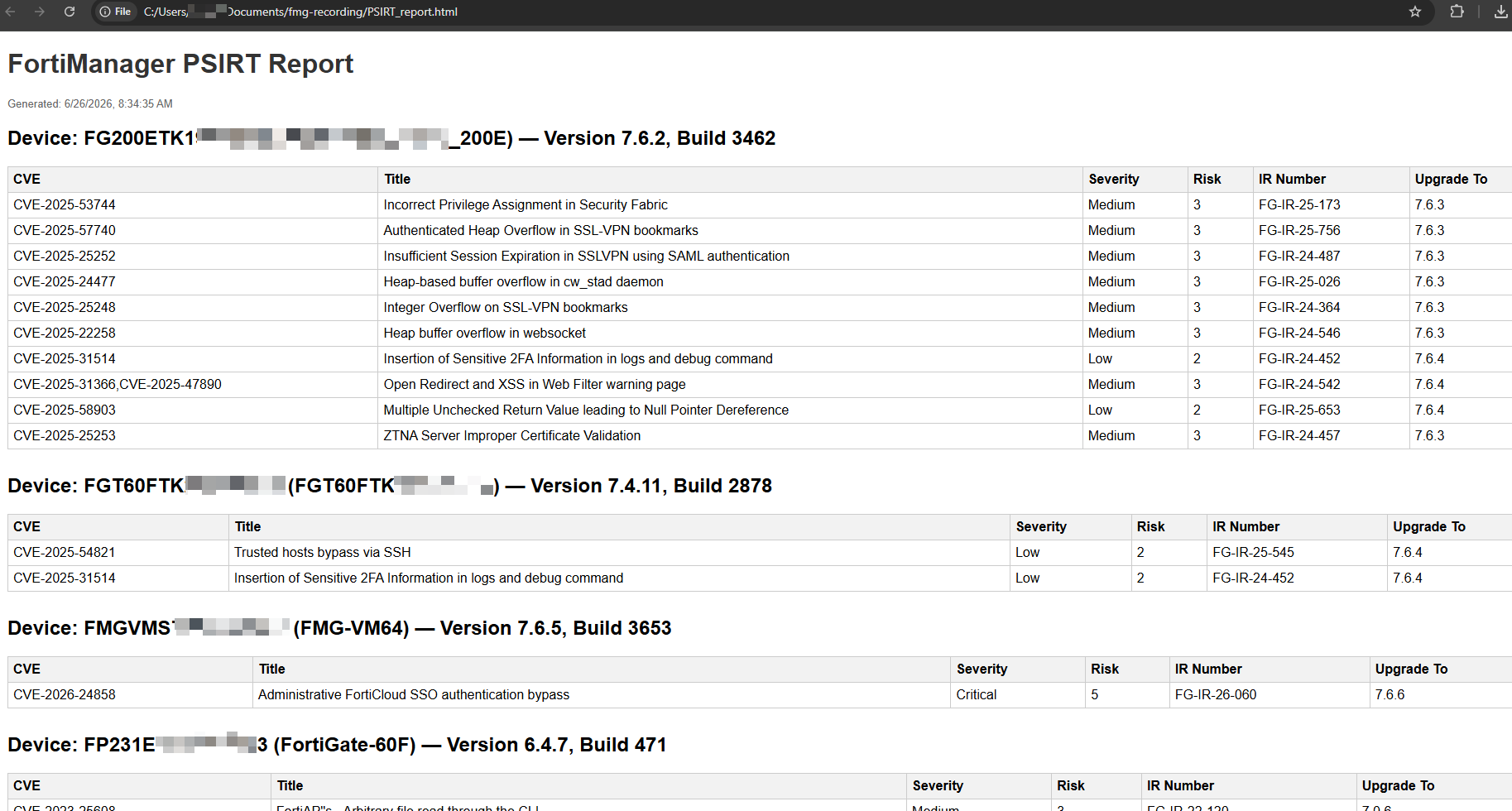Click the Upgrade To header in the first table
1512x811 pixels.
click(x=1451, y=180)
